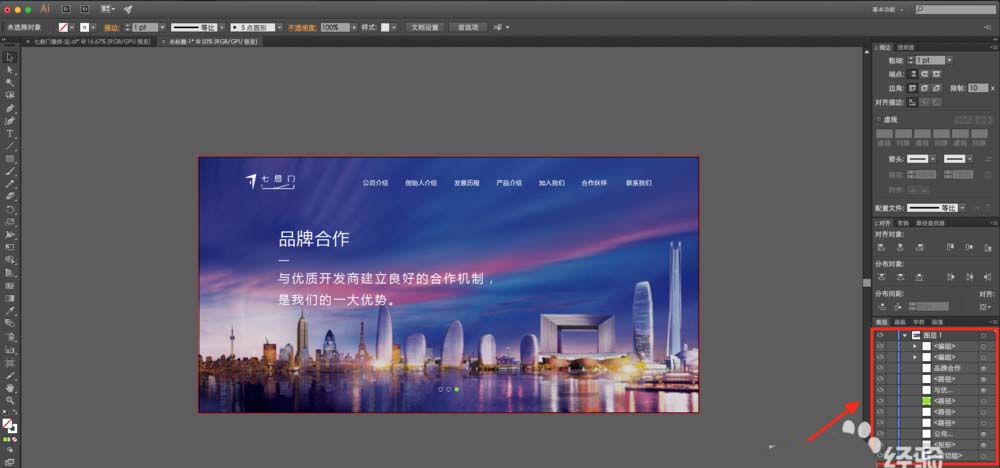Viewport: 1000px width, 468px height.
Task: Select the Hand tool
Action: [x=10, y=387]
